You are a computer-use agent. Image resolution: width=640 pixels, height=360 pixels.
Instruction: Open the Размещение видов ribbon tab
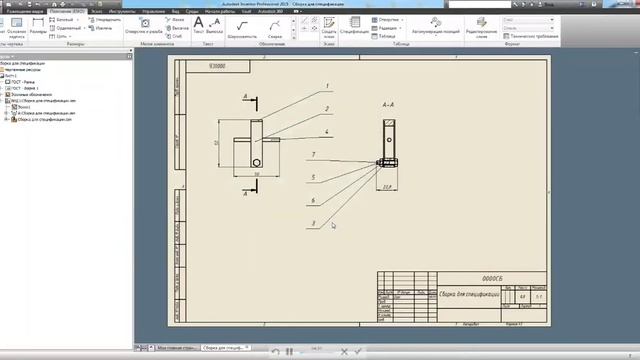tap(24, 11)
